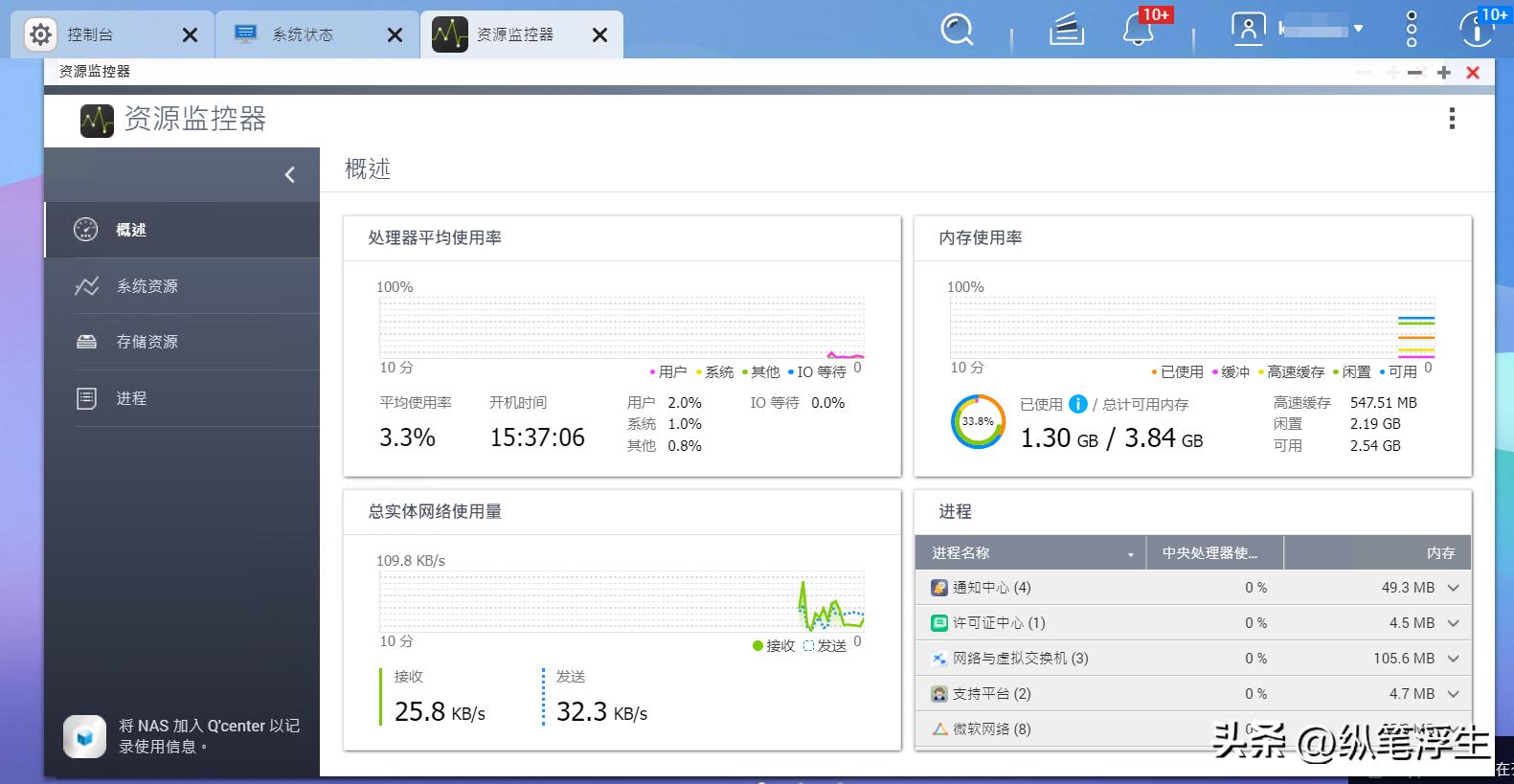Click the Q'center cube icon

(x=84, y=736)
